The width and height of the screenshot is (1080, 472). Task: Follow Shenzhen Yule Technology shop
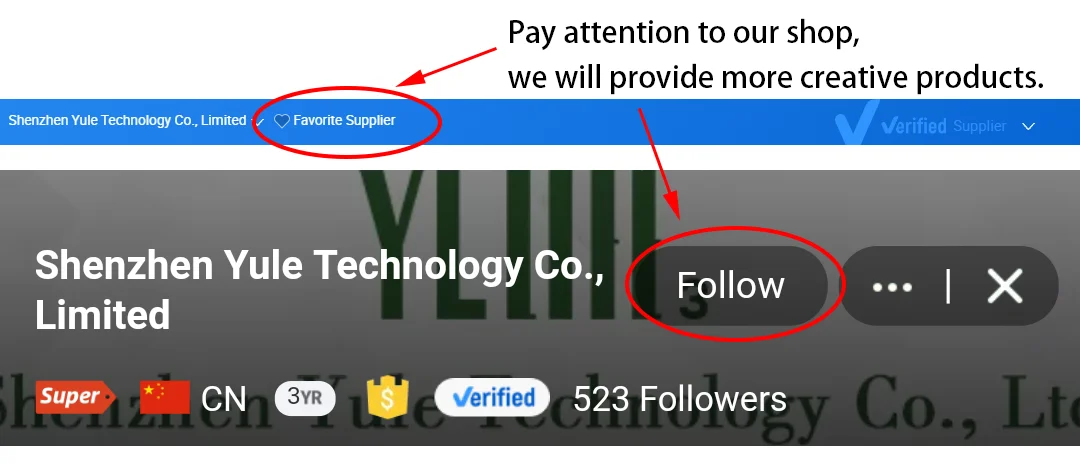731,285
